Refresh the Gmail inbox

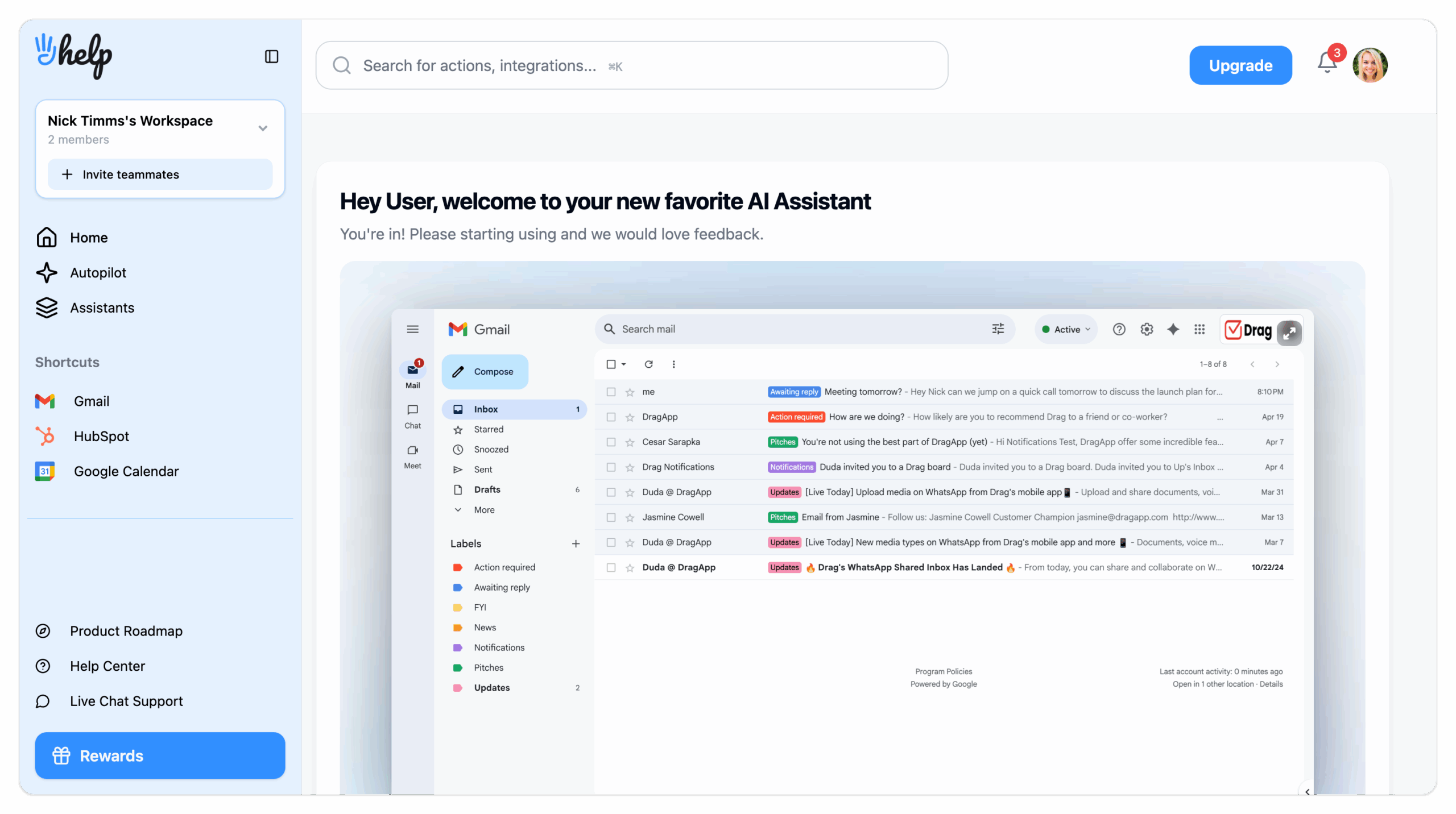648,364
